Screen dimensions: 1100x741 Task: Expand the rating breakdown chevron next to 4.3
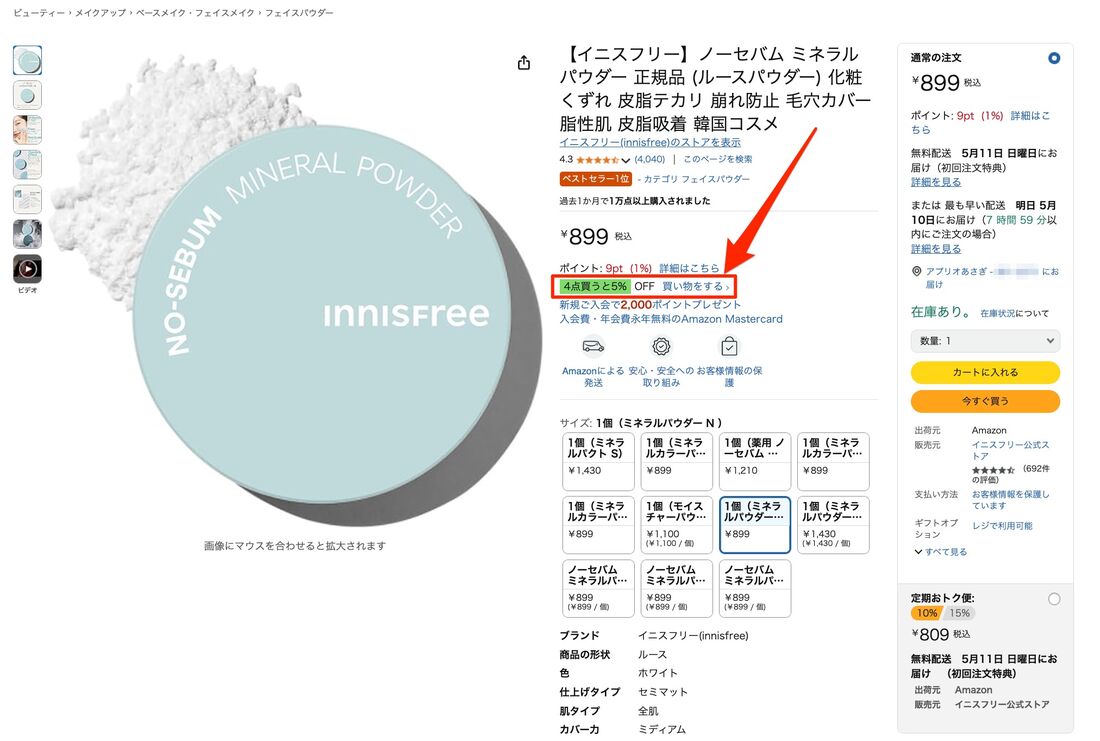pos(626,161)
